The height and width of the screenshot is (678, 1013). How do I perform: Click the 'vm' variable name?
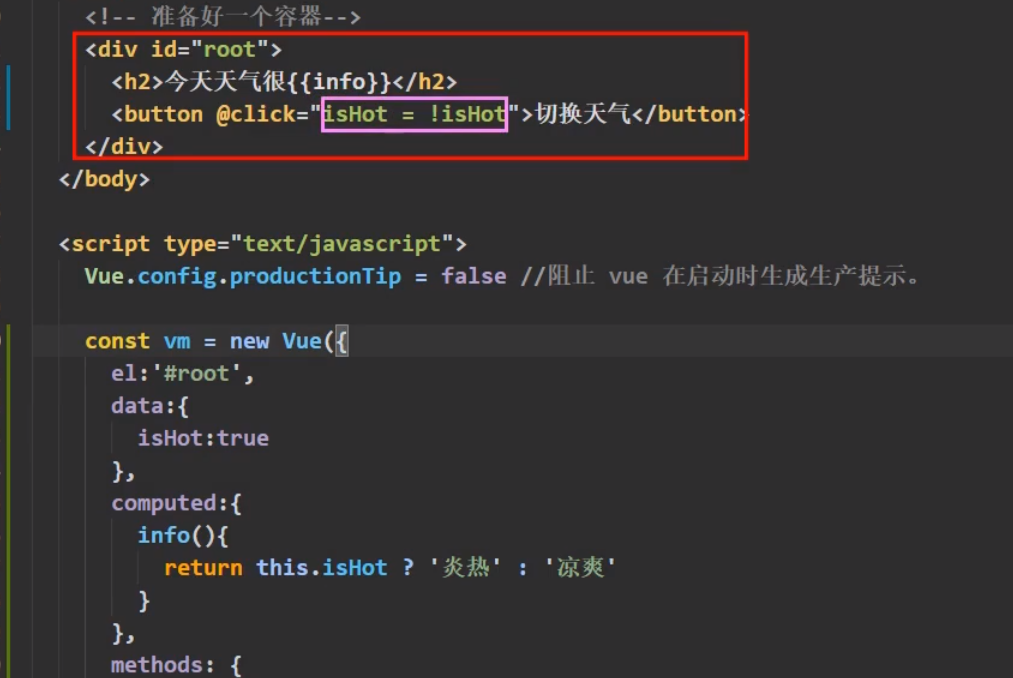177,341
